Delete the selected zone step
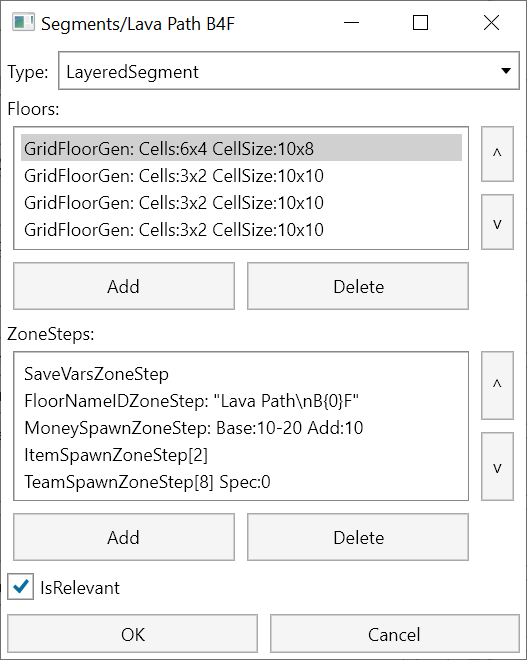 [x=358, y=537]
